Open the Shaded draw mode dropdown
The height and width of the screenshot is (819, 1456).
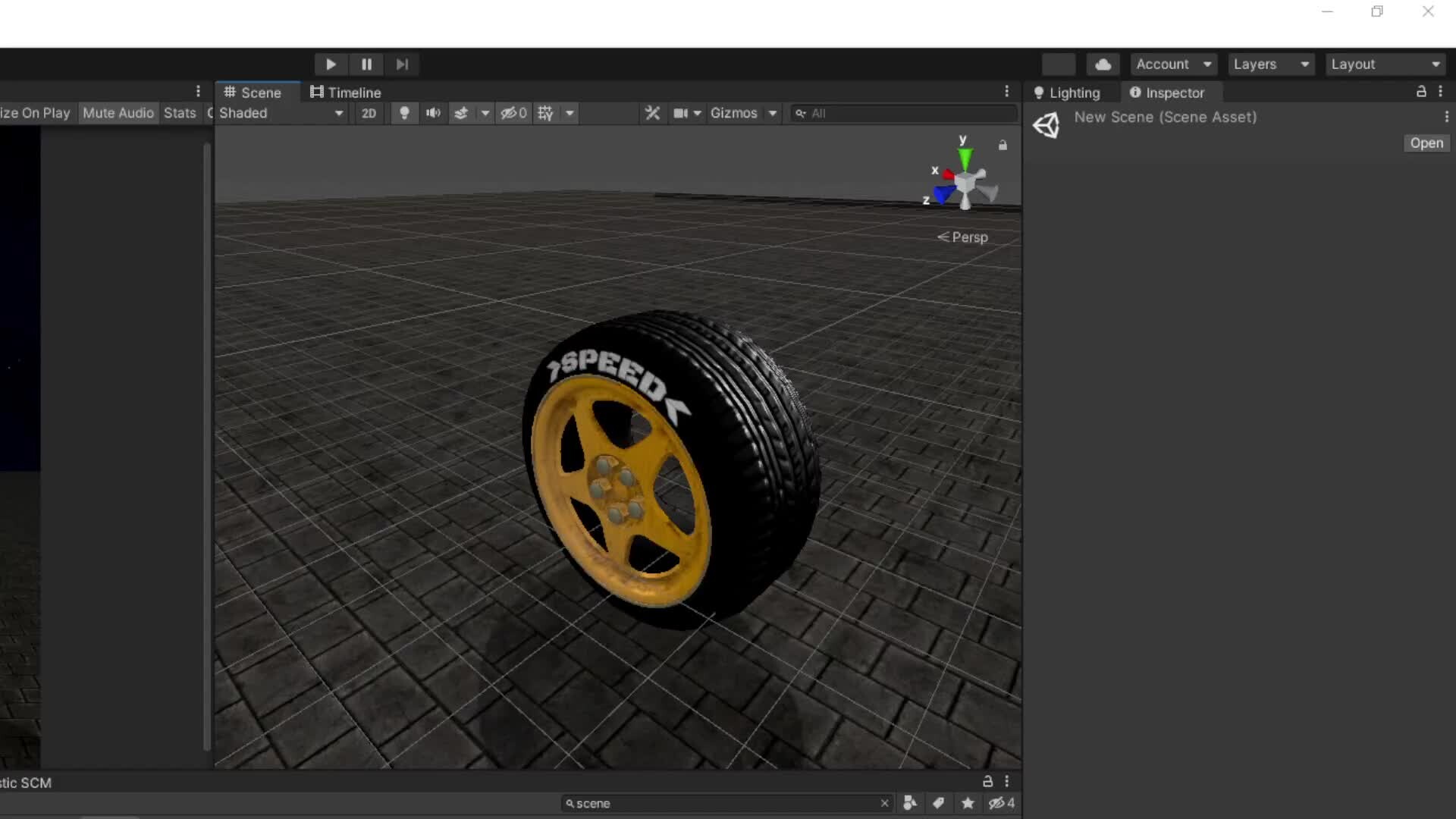(281, 113)
